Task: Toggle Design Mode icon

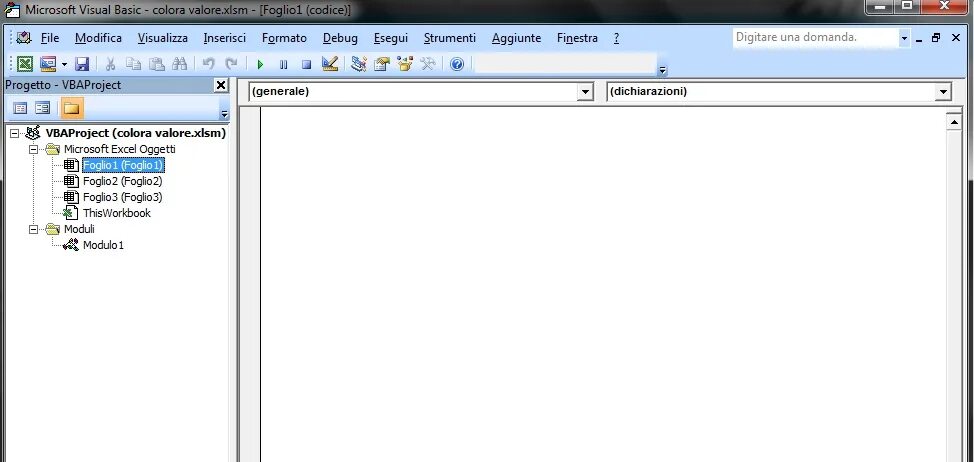Action: click(330, 64)
